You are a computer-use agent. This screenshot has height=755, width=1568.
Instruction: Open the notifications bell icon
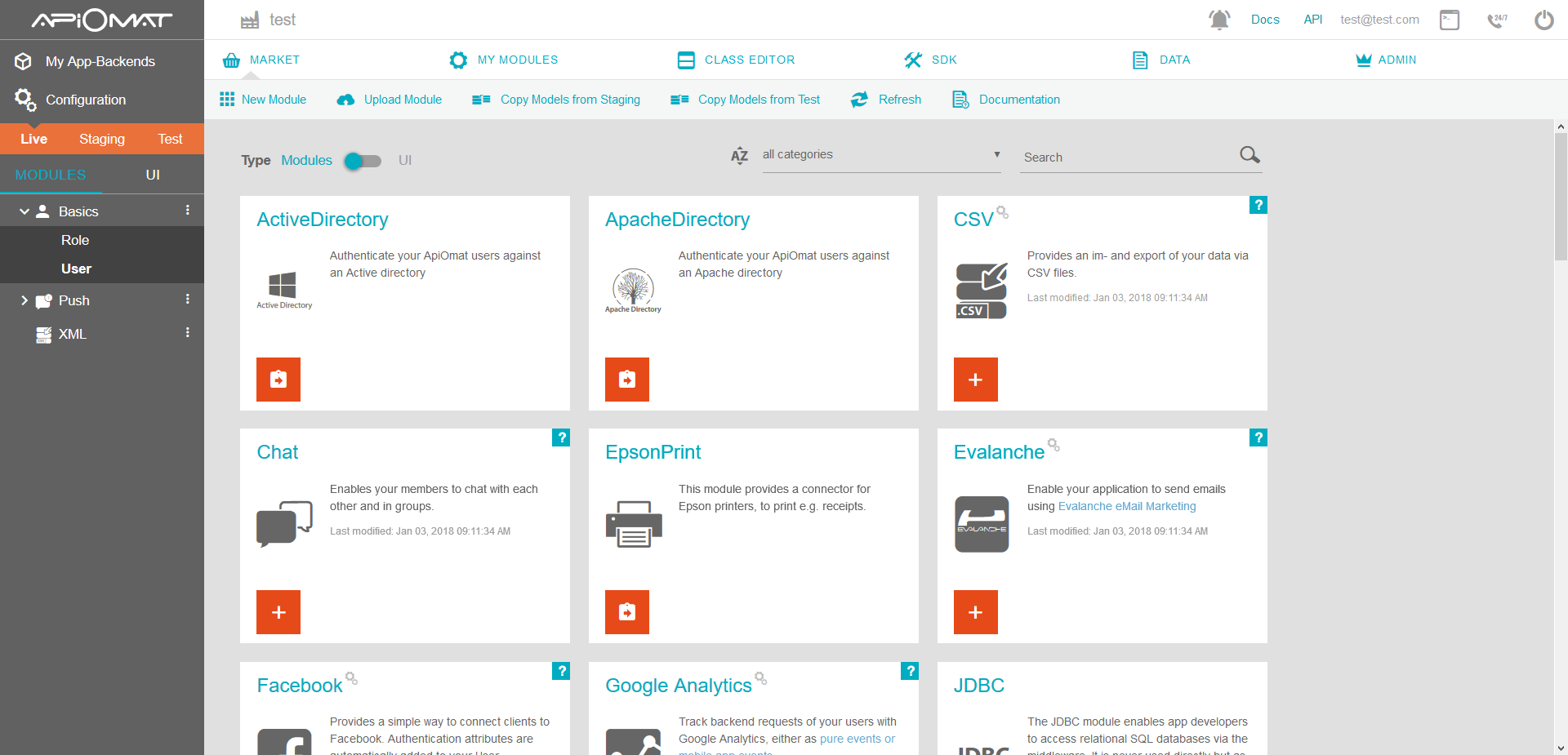point(1219,20)
